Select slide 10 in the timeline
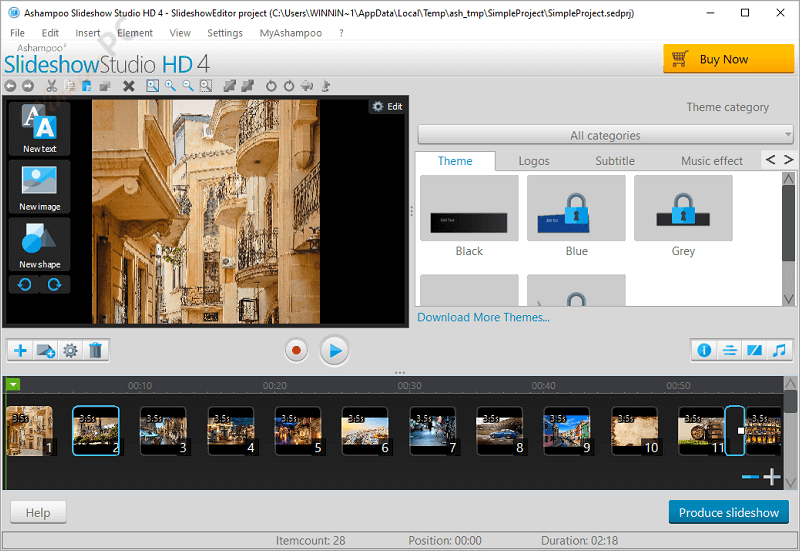 click(x=634, y=431)
